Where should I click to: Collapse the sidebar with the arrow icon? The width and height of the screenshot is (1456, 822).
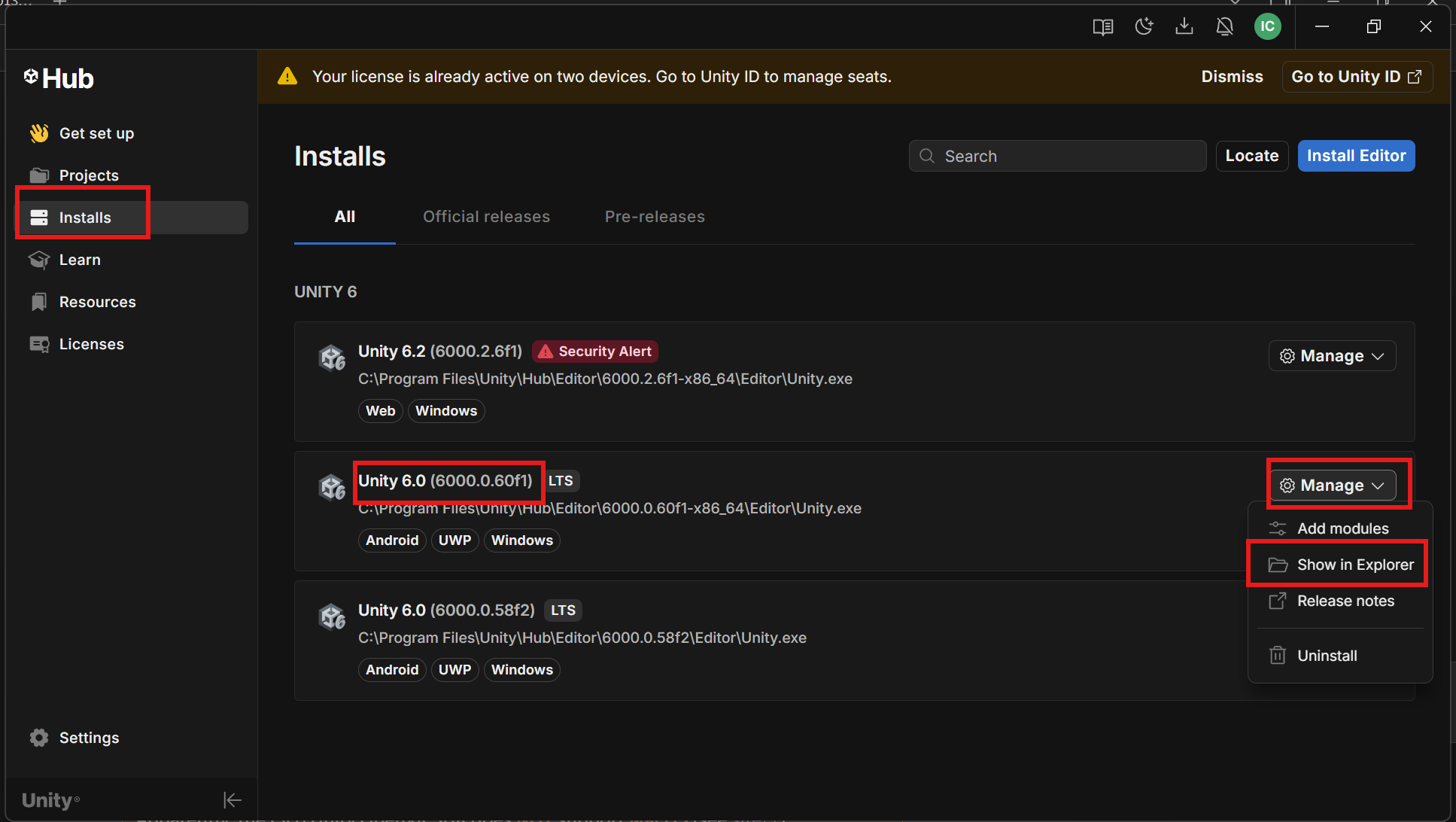point(232,800)
